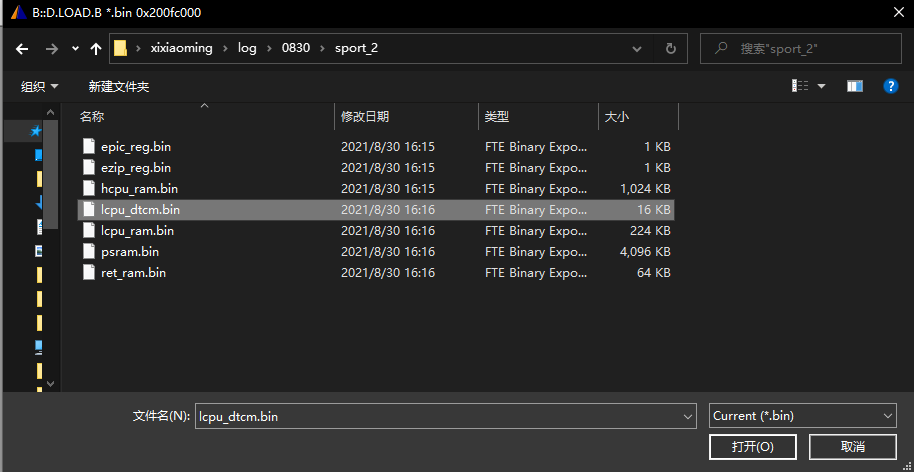Toggle the preview pane icon
Viewport: 914px width, 472px height.
pos(854,87)
